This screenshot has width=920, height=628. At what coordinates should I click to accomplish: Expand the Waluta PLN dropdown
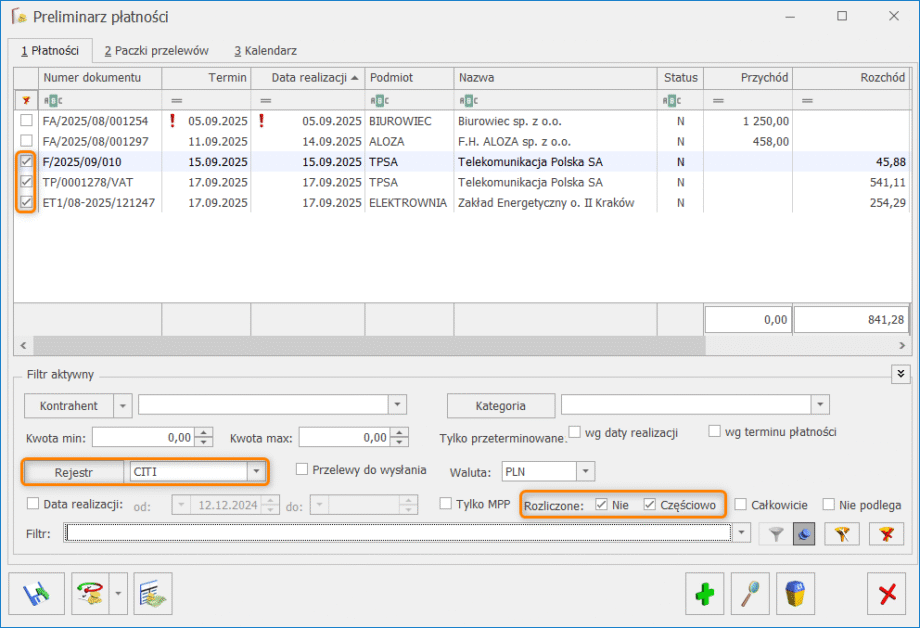[586, 471]
